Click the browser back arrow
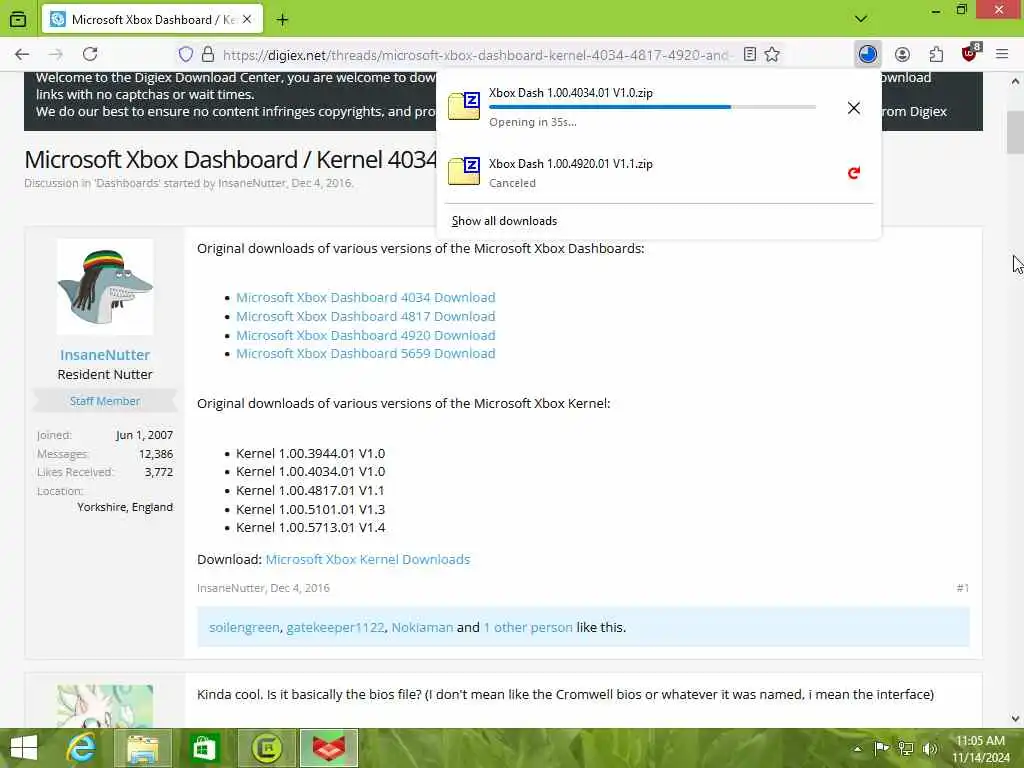Screen dimensions: 1024x768 pyautogui.click(x=22, y=54)
